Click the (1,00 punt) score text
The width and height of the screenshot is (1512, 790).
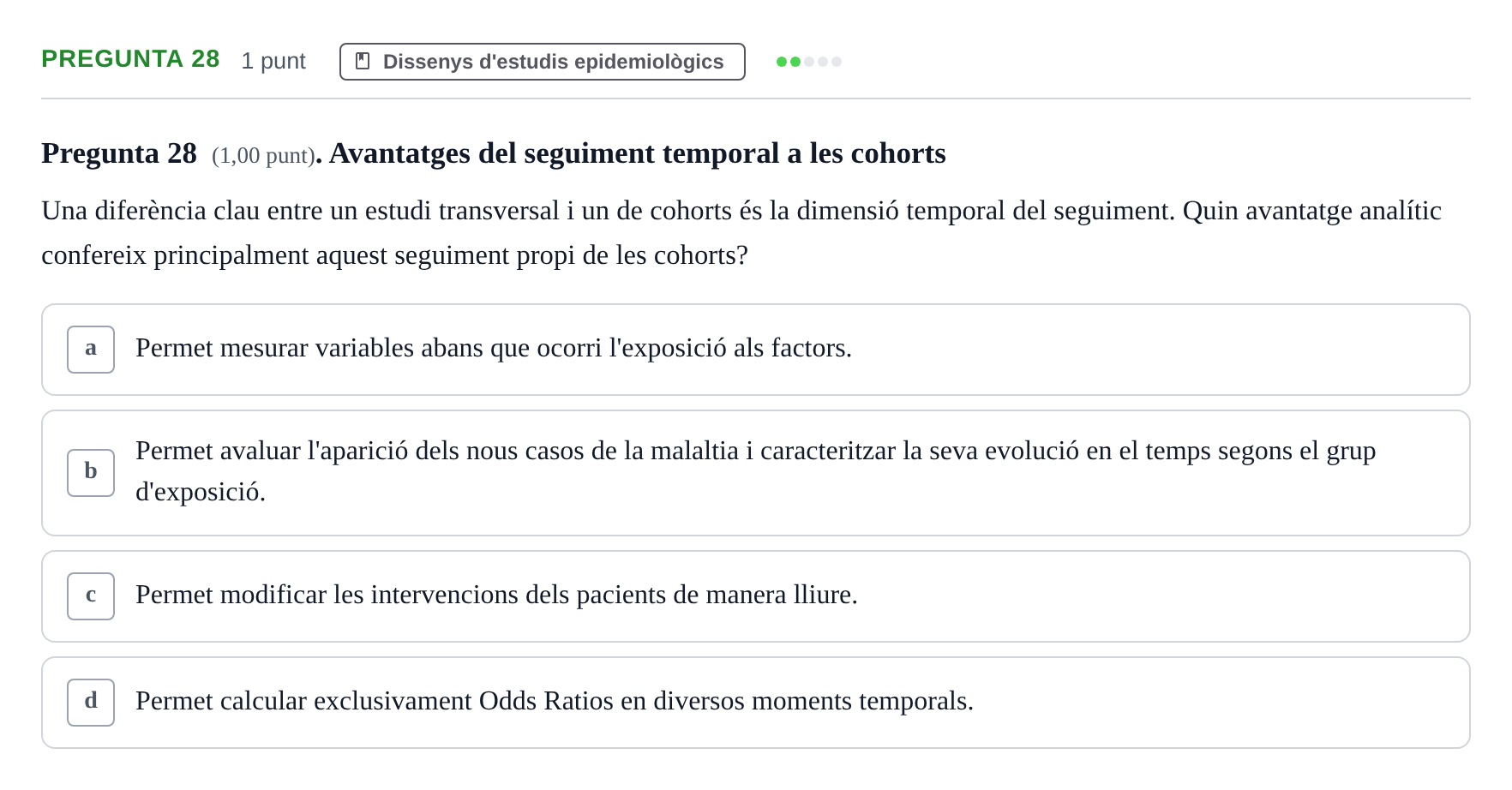[263, 156]
